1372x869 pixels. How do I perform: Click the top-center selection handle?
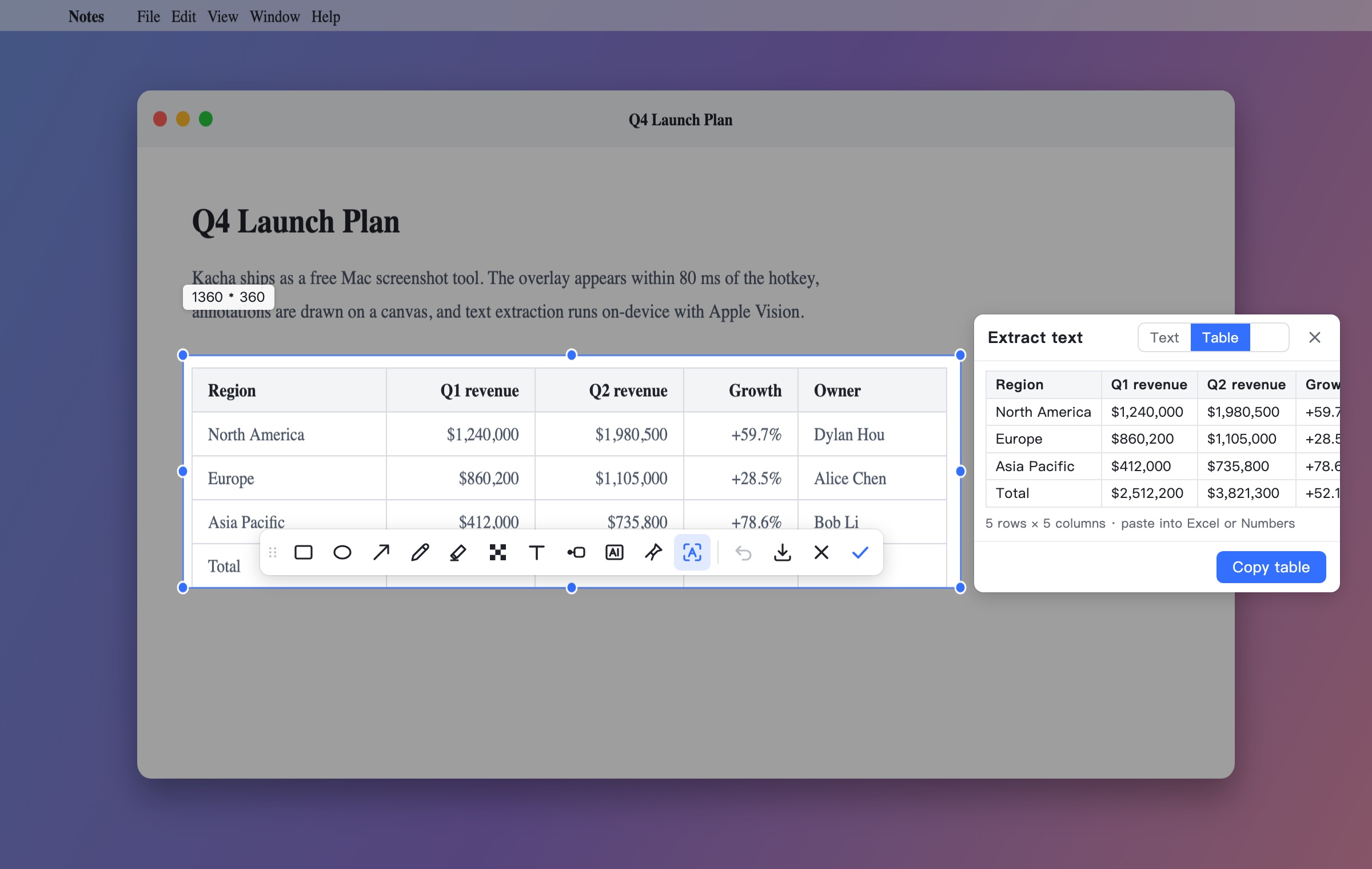click(x=572, y=355)
